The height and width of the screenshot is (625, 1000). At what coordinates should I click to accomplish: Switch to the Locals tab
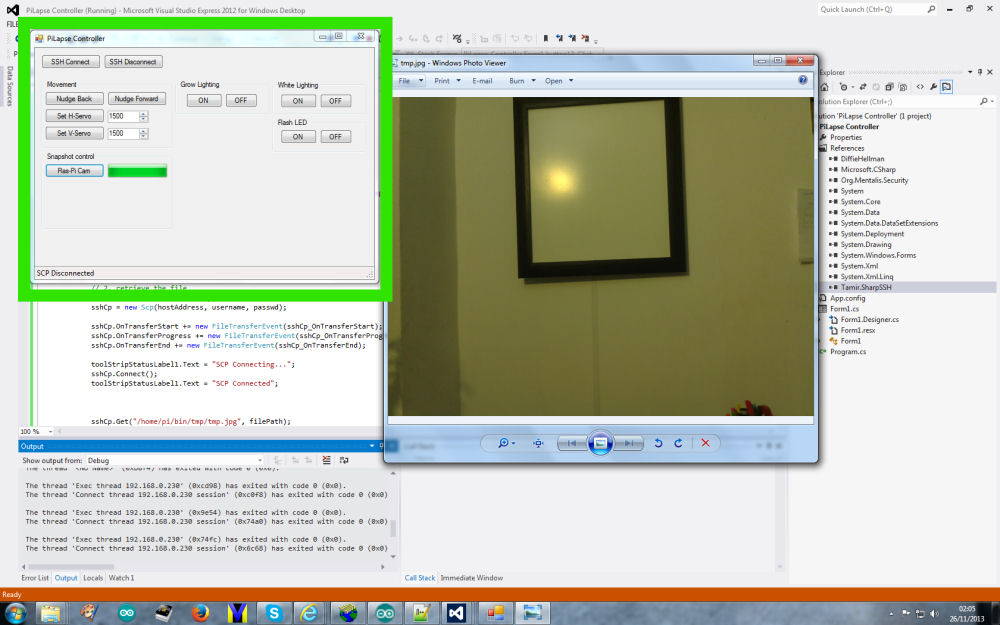point(93,578)
